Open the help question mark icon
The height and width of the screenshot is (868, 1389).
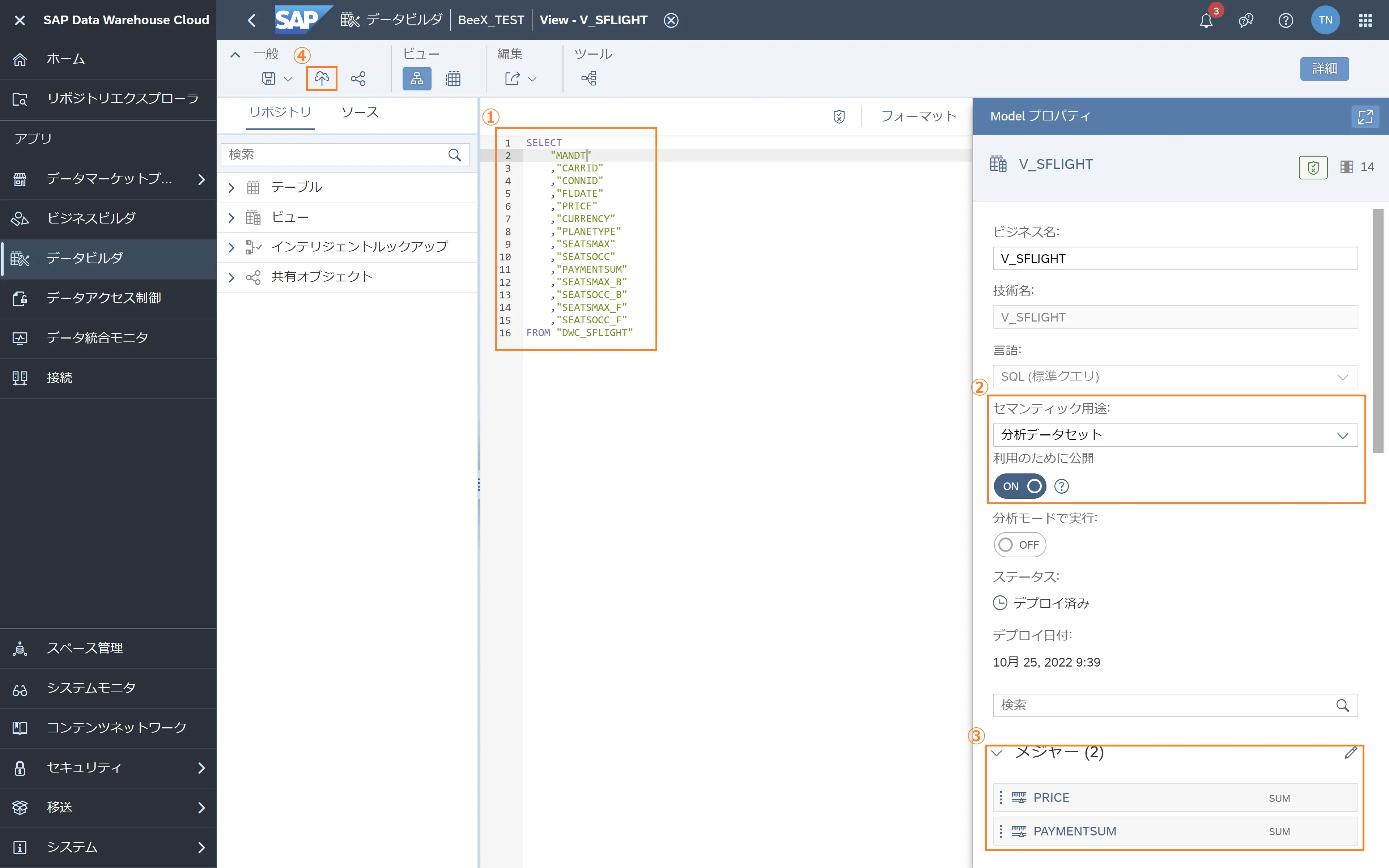[x=1286, y=21]
